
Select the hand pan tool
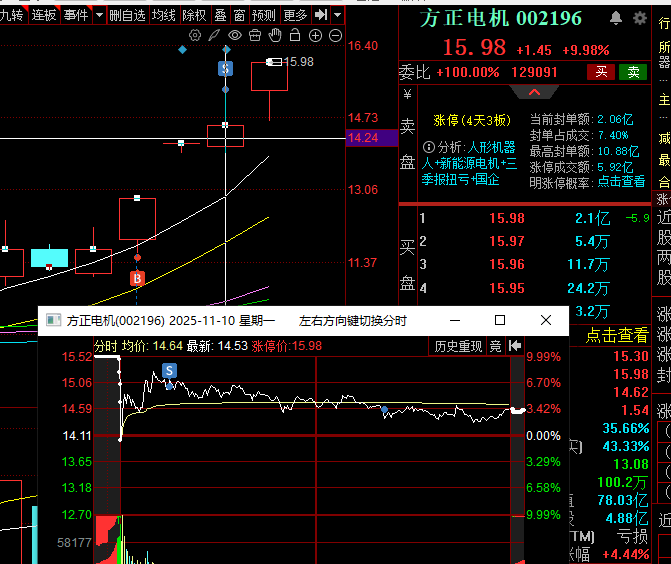point(275,35)
